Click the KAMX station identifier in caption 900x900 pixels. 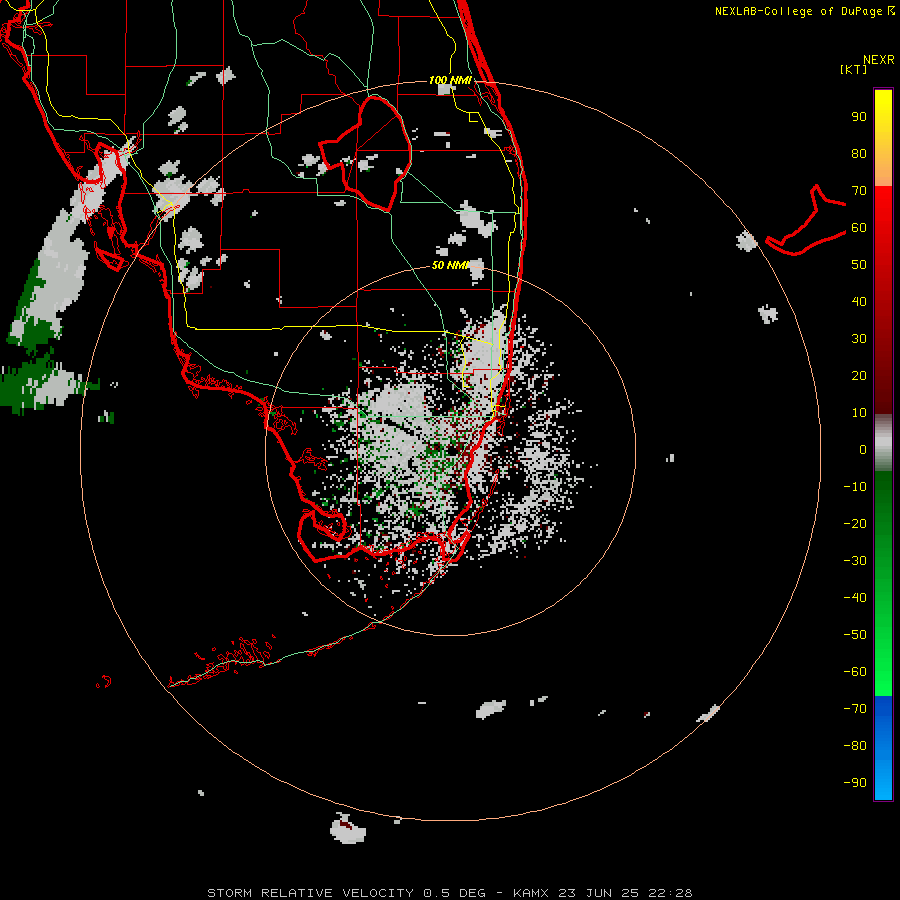point(531,893)
